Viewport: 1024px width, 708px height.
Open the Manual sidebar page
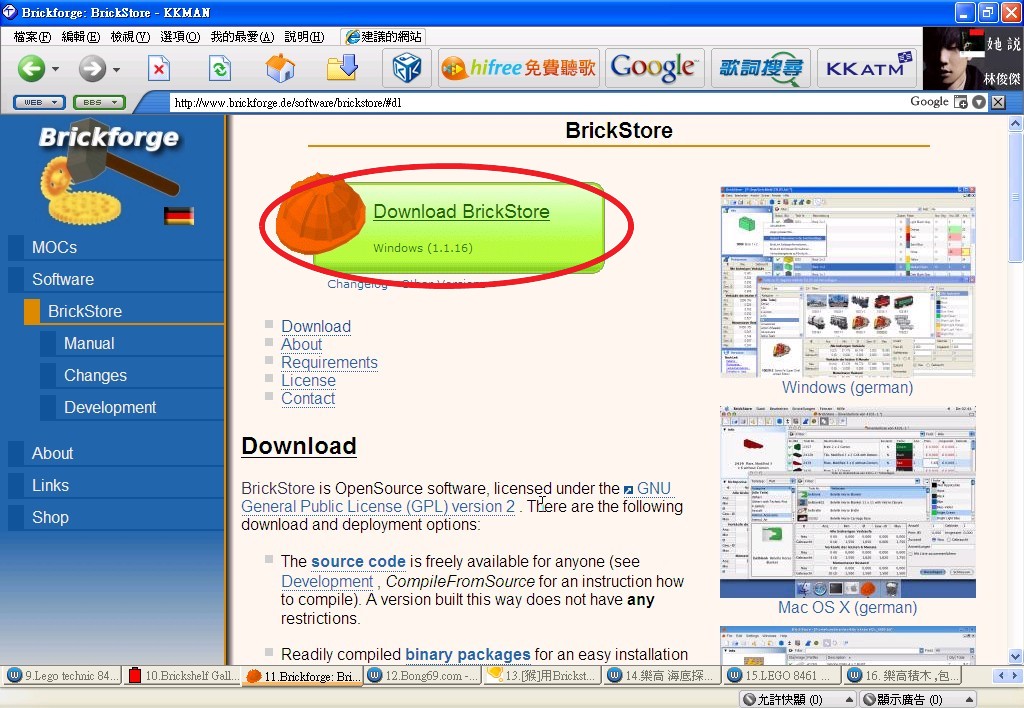(89, 344)
